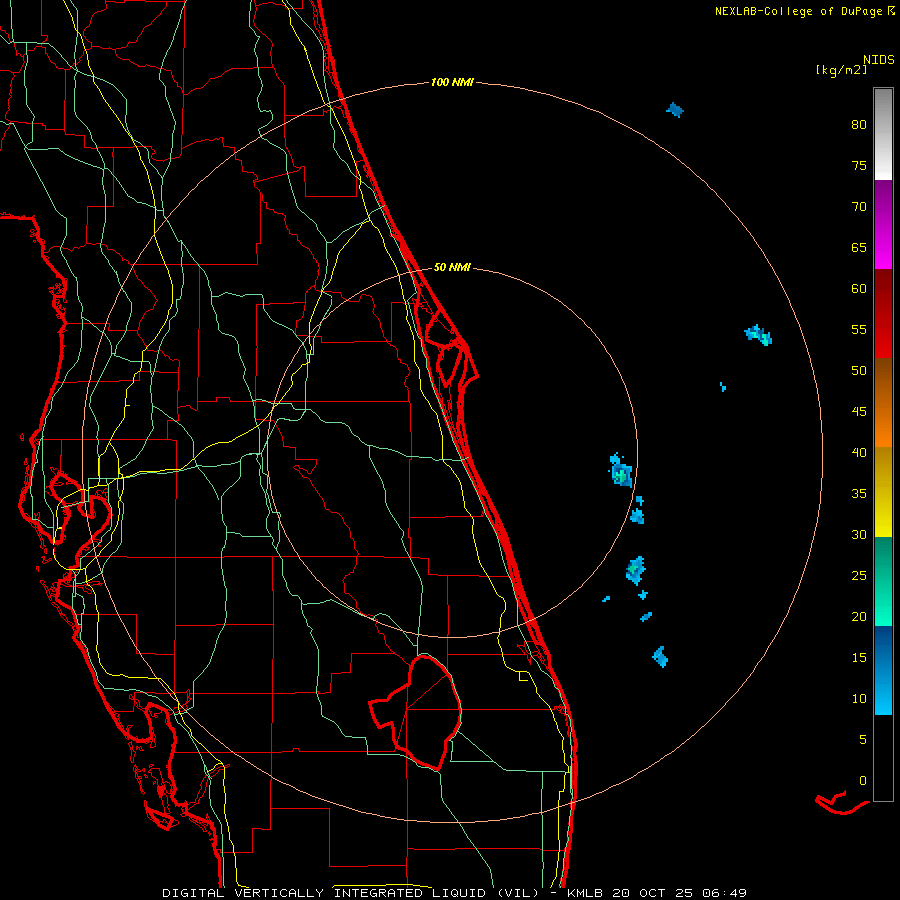The image size is (900, 900).
Task: Click the 20 value on the color scale
Action: tap(859, 616)
